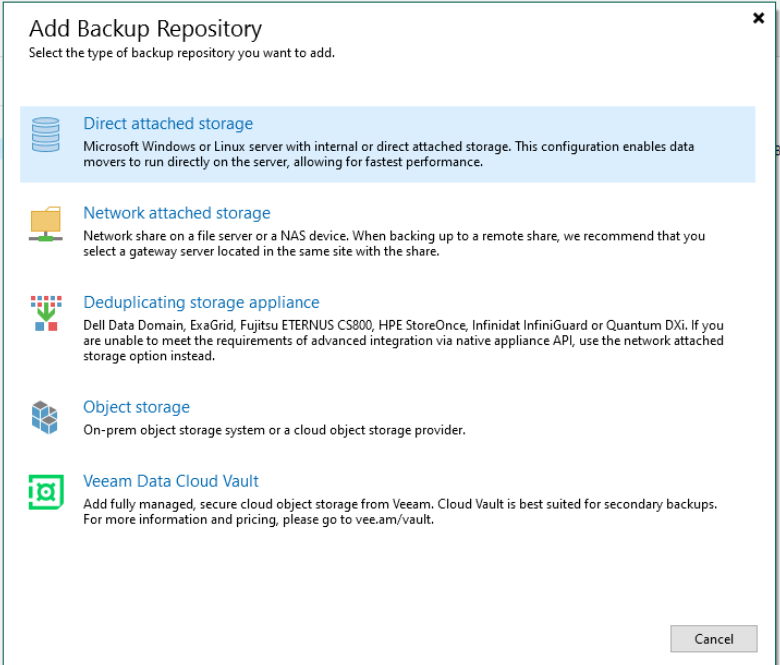Select the Direct attached storage link
The width and height of the screenshot is (780, 665).
tap(168, 123)
